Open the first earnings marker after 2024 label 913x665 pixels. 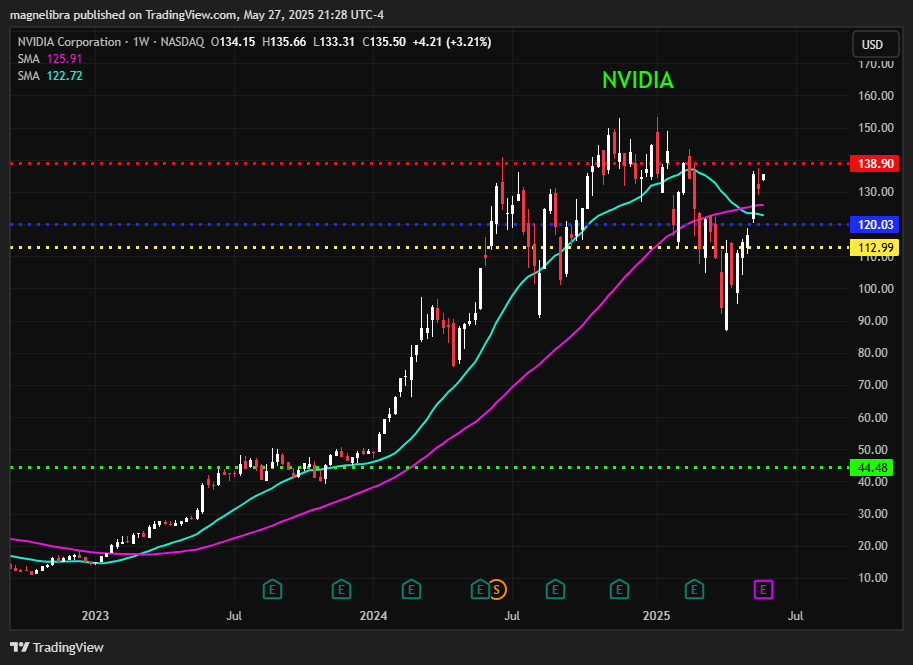click(411, 590)
